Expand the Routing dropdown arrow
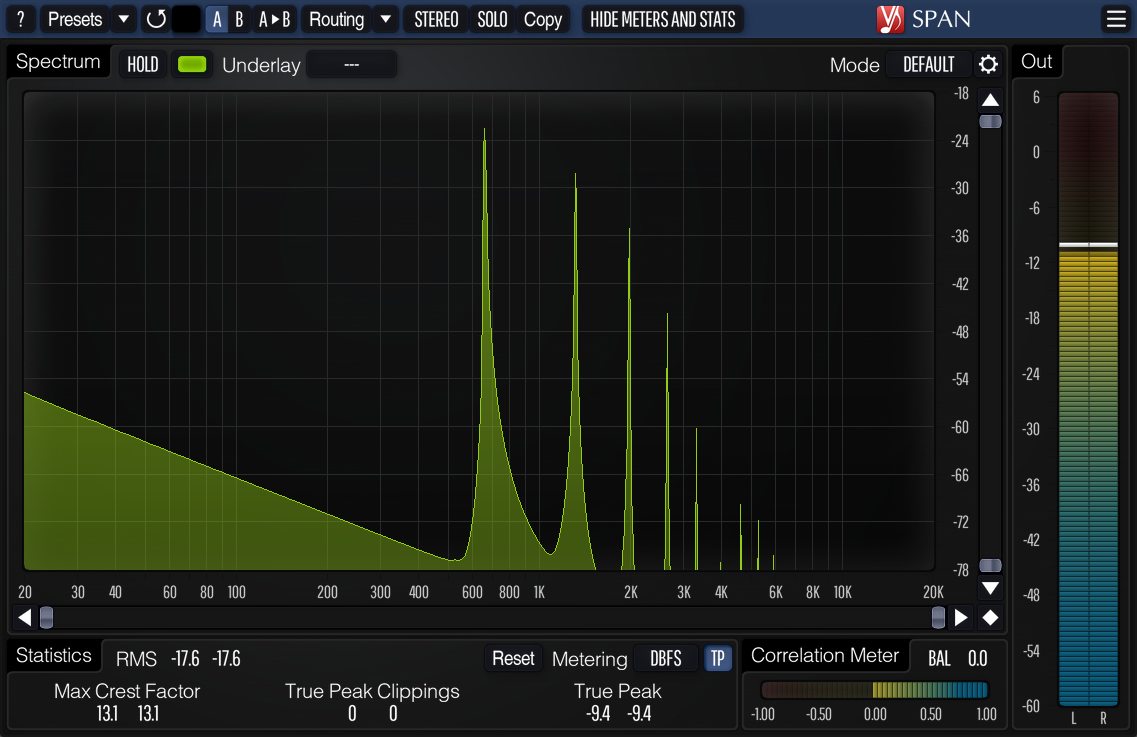 [x=385, y=19]
